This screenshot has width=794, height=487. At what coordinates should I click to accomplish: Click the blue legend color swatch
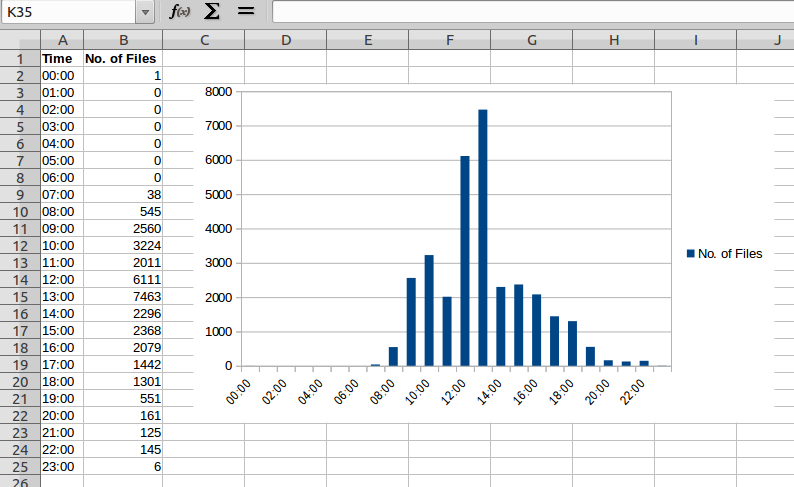(690, 254)
